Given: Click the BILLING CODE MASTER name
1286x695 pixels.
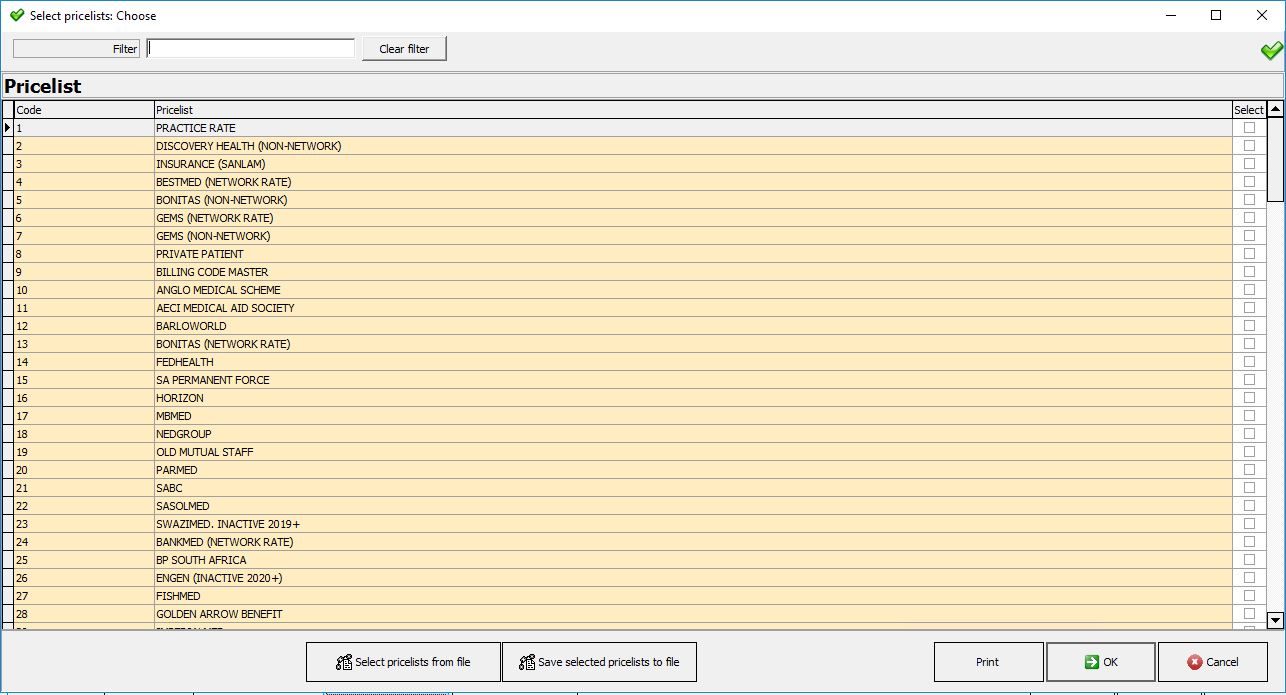Looking at the screenshot, I should 212,272.
